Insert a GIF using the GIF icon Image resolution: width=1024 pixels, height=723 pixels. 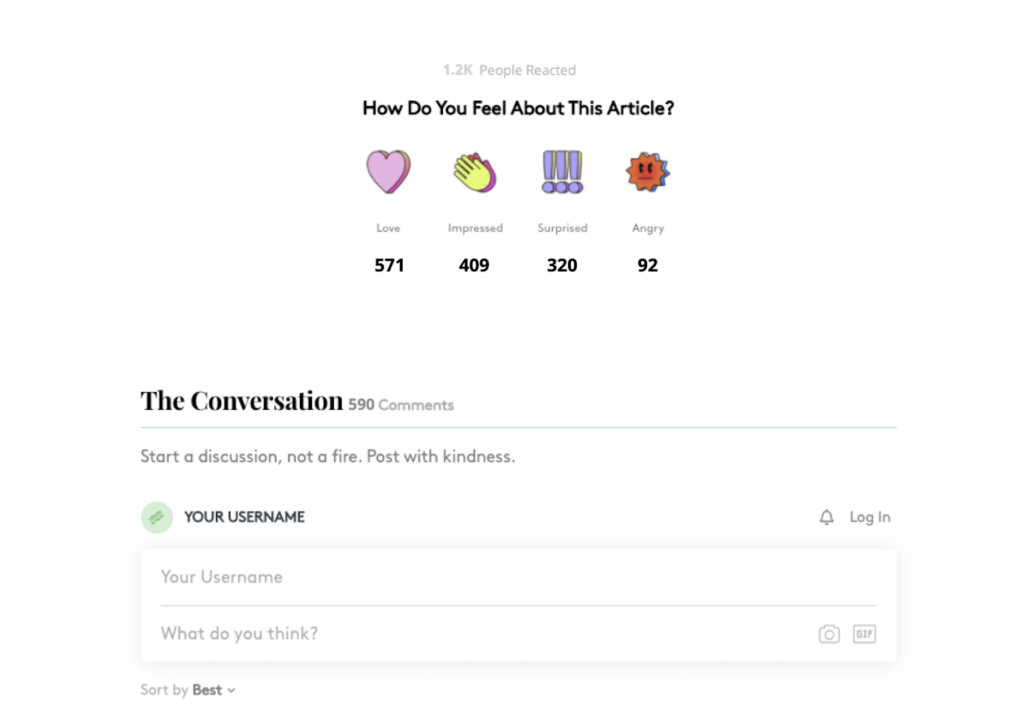click(x=865, y=634)
